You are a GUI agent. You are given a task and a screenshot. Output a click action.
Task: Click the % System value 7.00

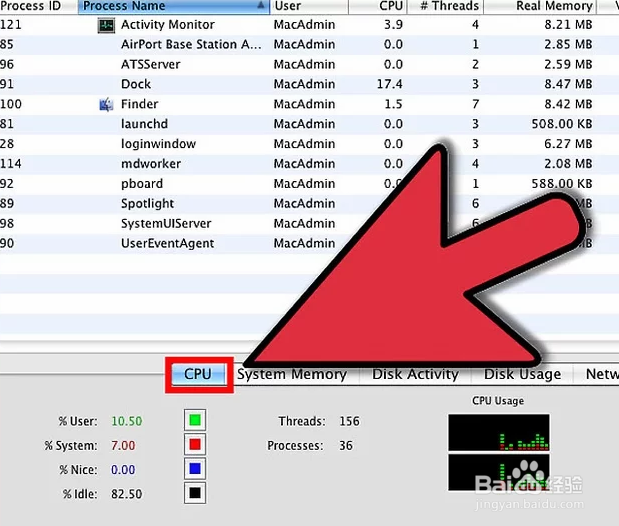pos(123,446)
